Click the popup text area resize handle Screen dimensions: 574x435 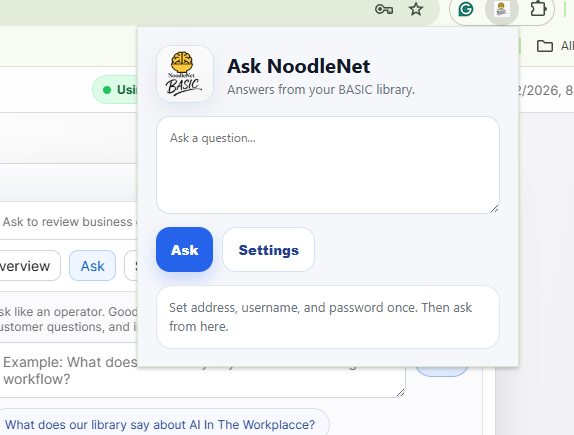495,209
